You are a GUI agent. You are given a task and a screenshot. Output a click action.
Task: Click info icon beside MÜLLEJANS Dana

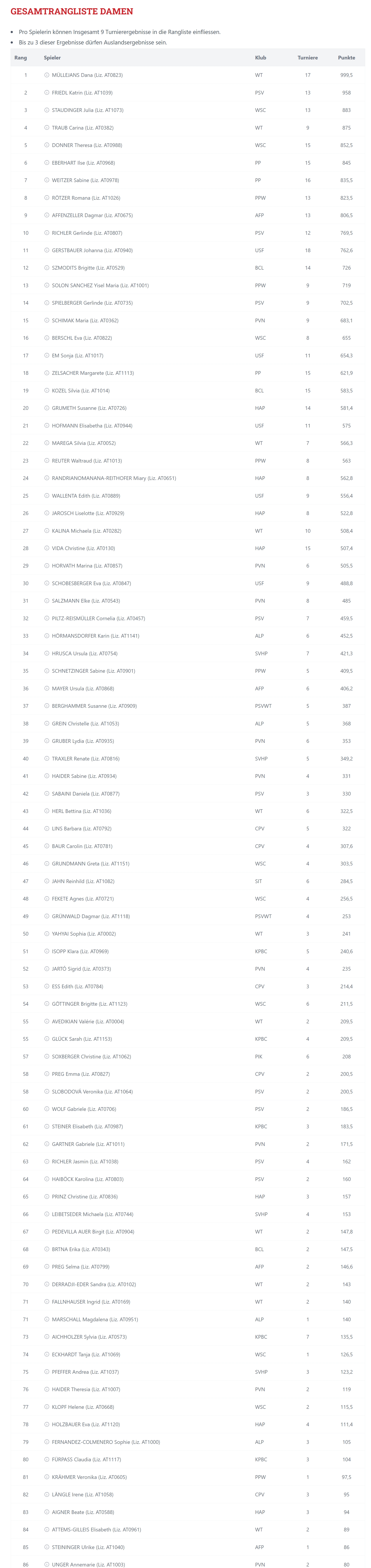pos(47,75)
